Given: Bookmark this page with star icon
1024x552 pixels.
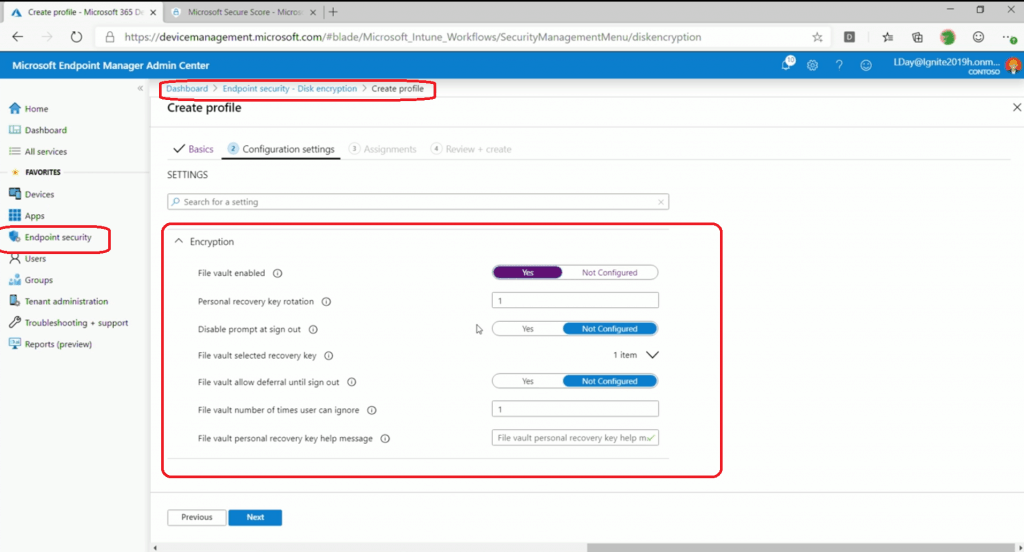Looking at the screenshot, I should (818, 37).
